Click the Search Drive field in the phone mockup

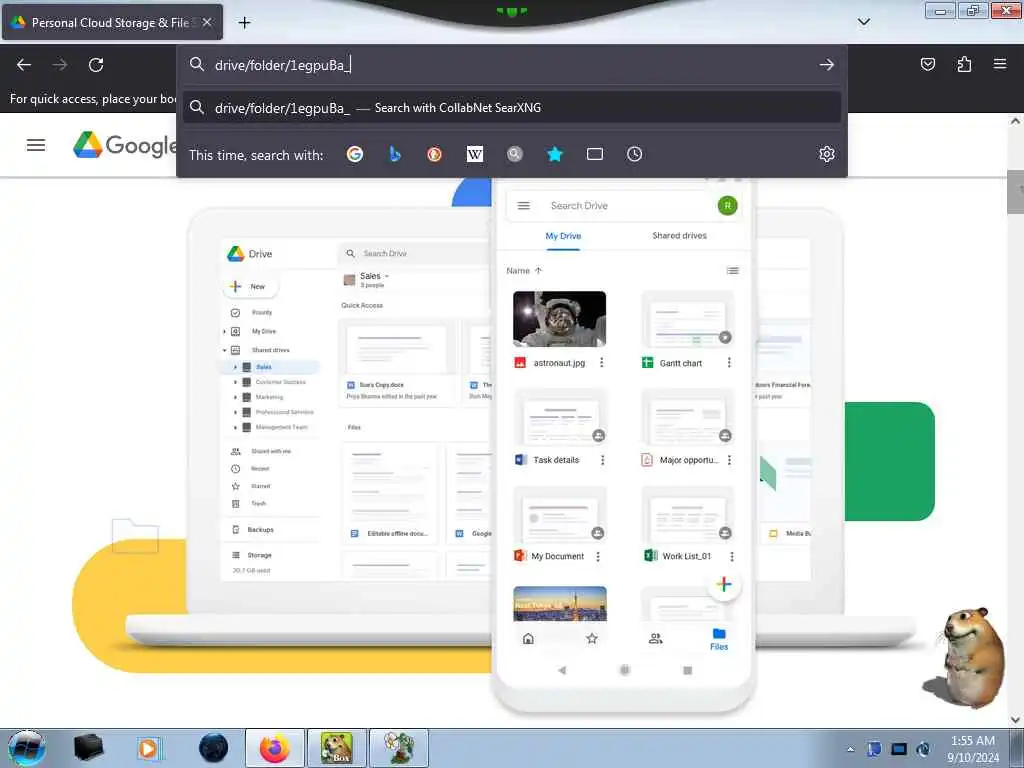579,206
